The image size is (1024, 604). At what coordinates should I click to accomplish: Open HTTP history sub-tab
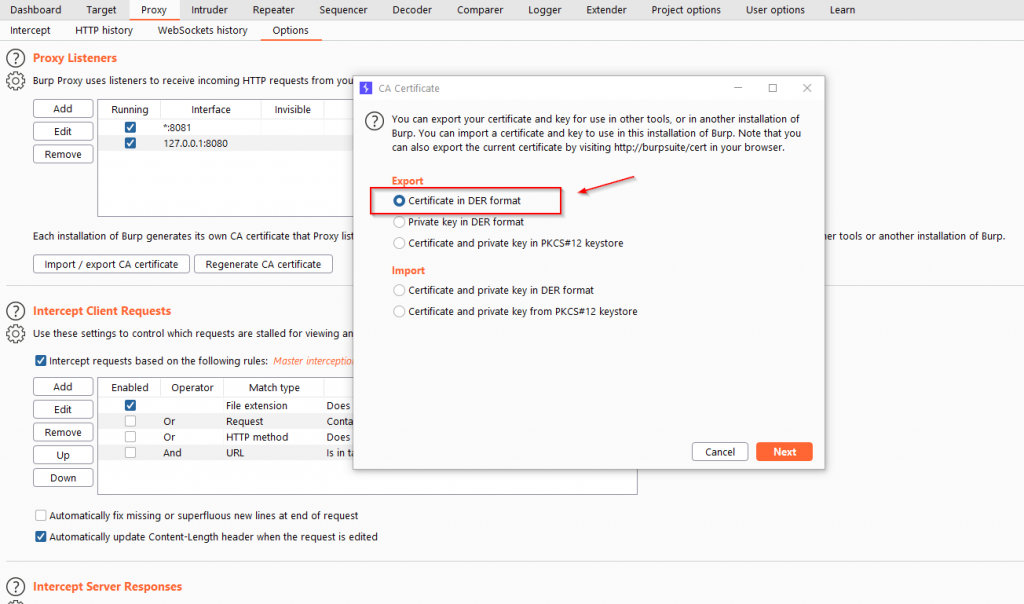coord(104,30)
